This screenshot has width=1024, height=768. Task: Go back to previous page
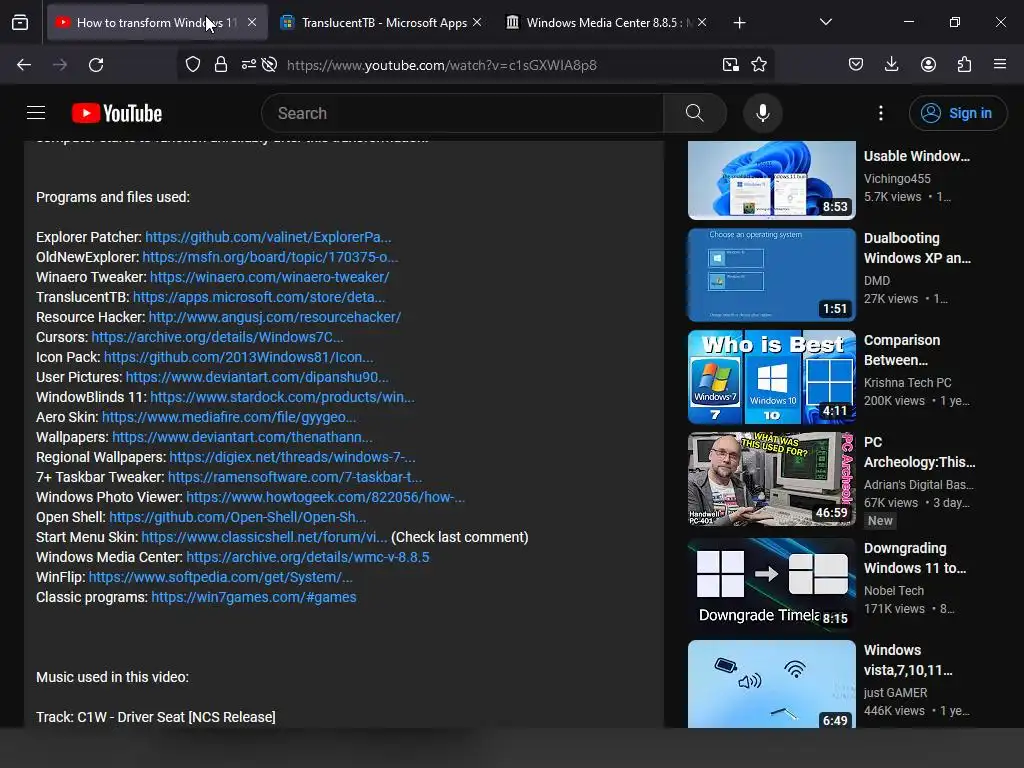tap(24, 65)
